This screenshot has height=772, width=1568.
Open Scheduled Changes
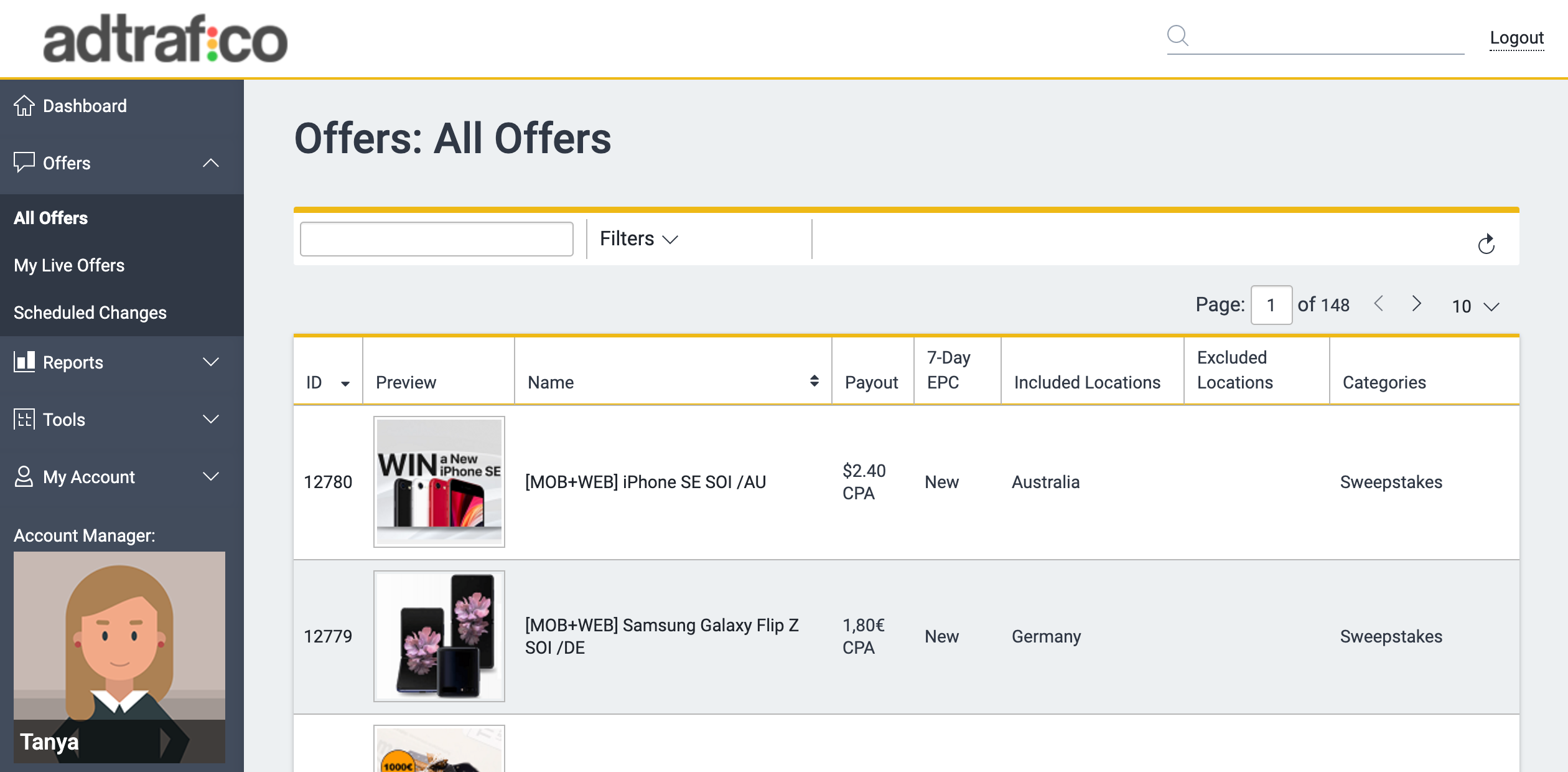coord(90,313)
